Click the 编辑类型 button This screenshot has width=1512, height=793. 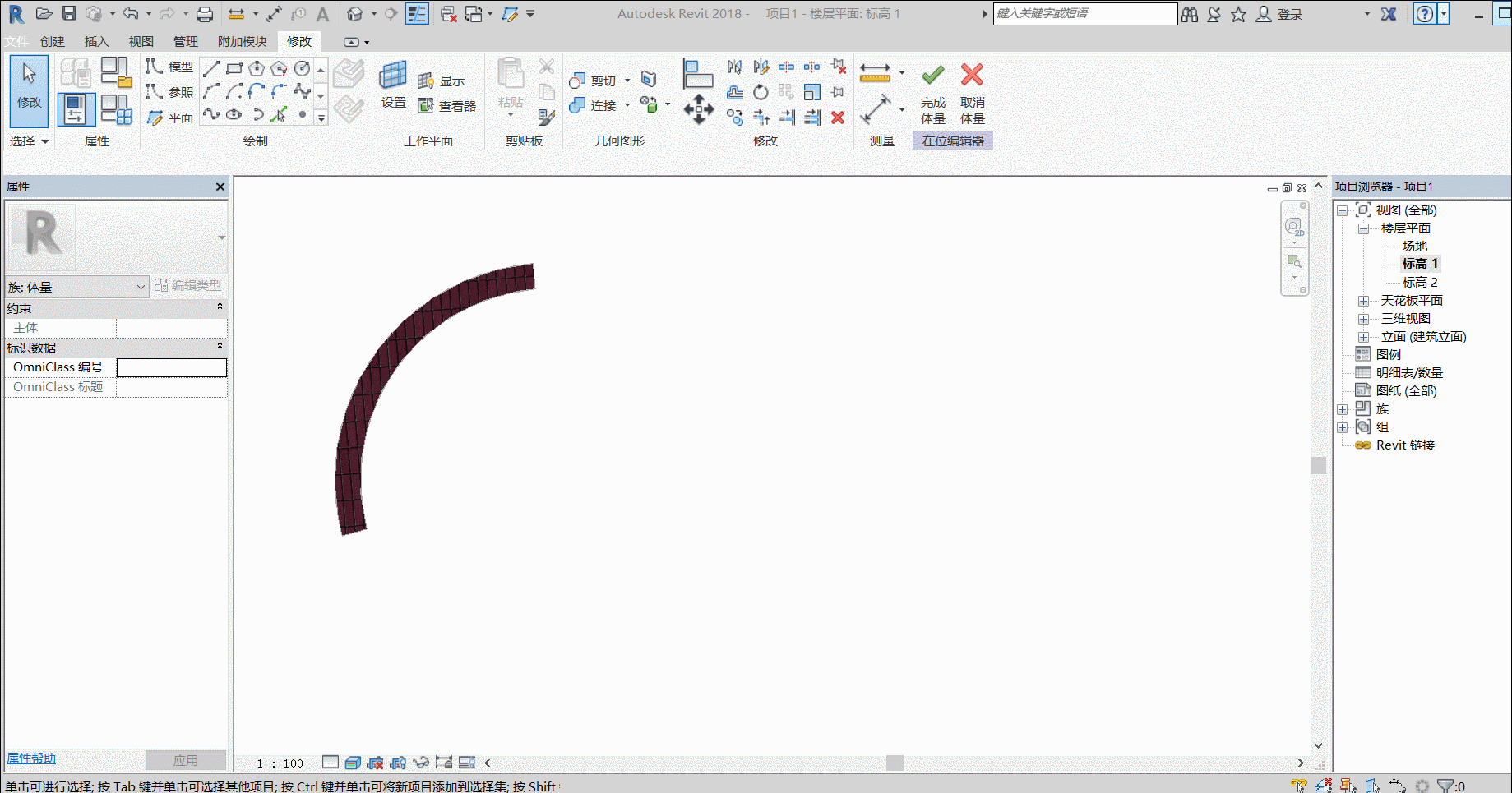tap(188, 285)
